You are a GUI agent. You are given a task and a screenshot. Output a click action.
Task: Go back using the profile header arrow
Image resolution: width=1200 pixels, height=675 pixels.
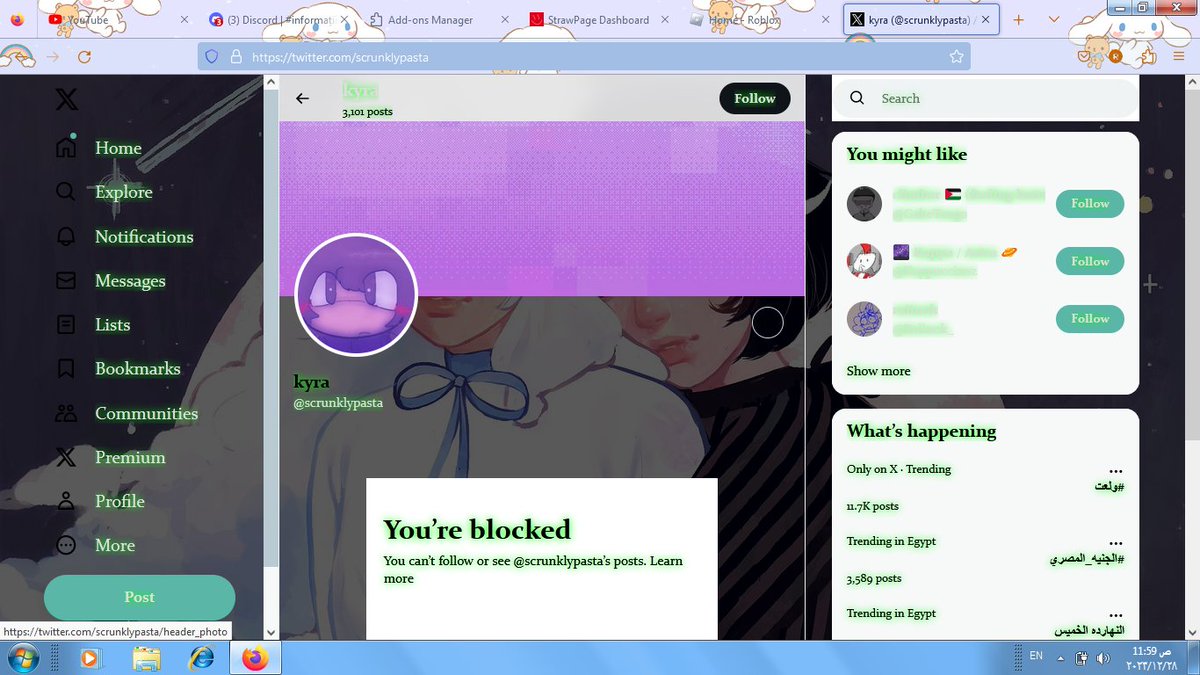pos(302,98)
